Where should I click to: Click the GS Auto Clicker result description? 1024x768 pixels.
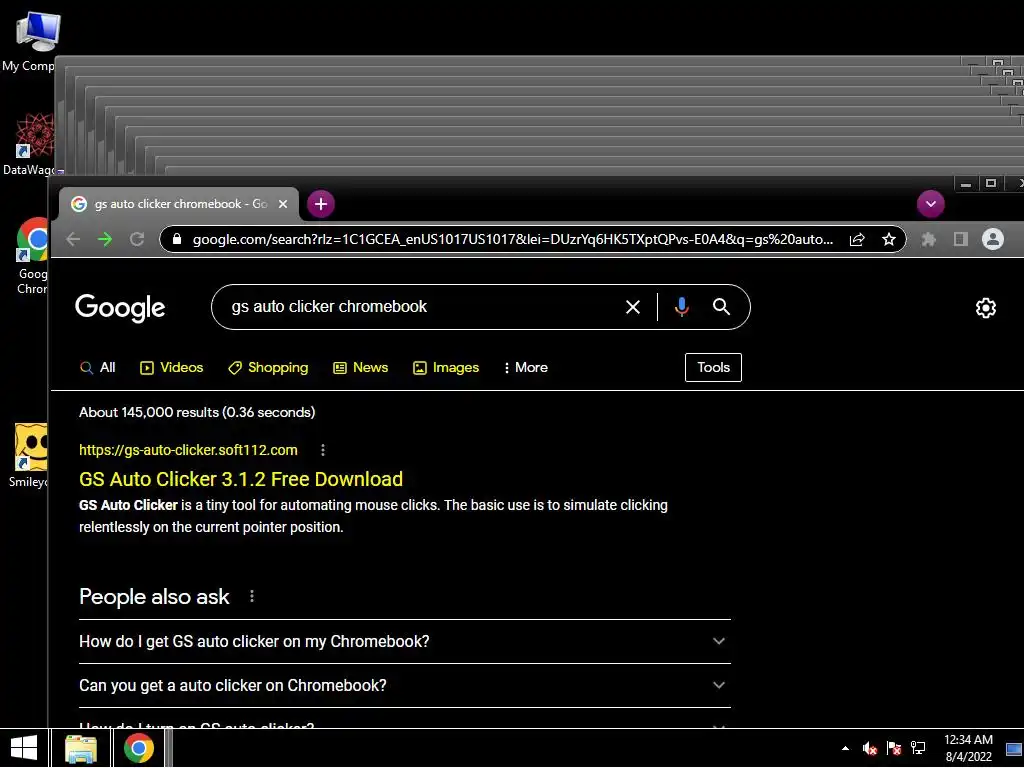[374, 516]
